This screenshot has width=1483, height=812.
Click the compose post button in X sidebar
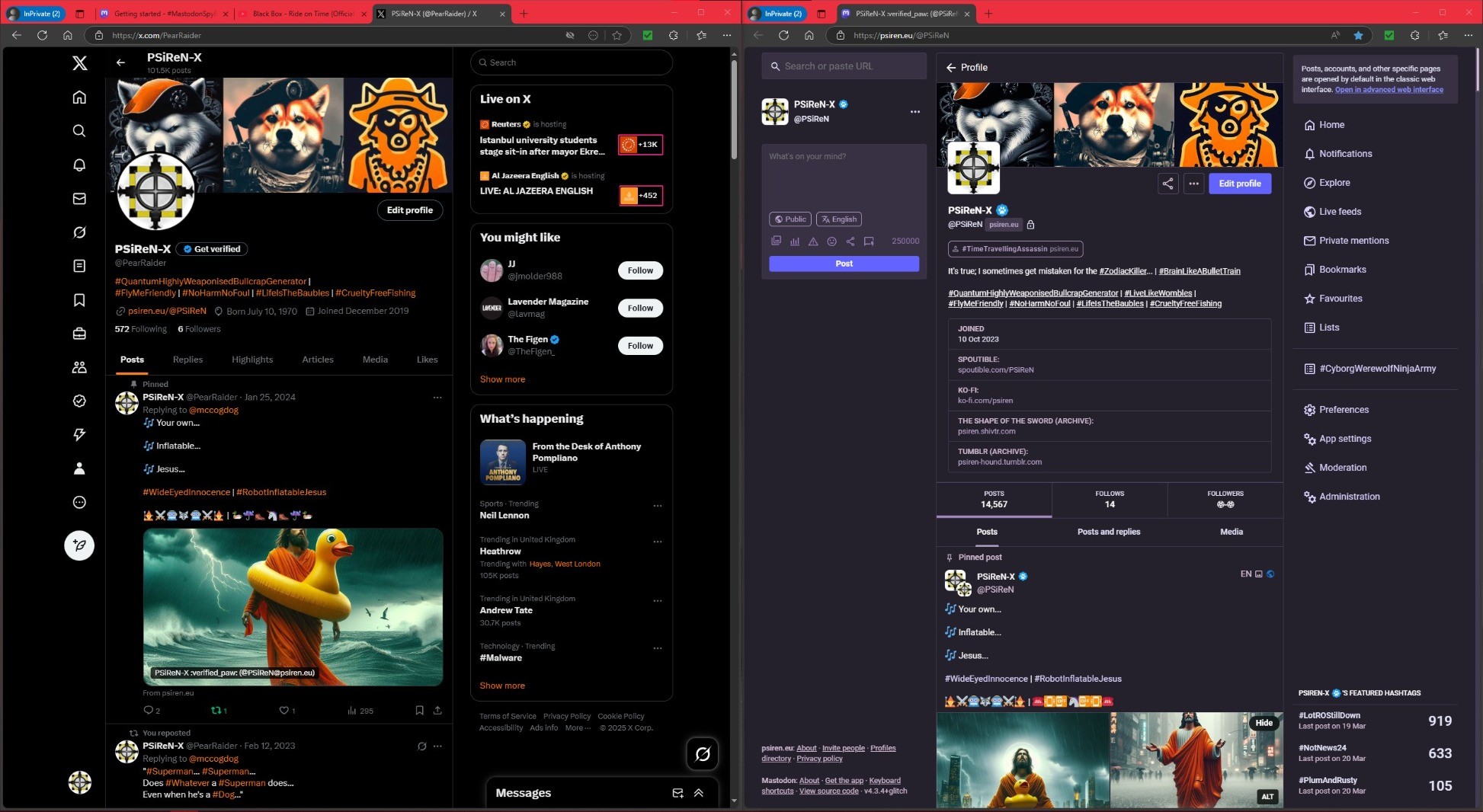pos(79,545)
